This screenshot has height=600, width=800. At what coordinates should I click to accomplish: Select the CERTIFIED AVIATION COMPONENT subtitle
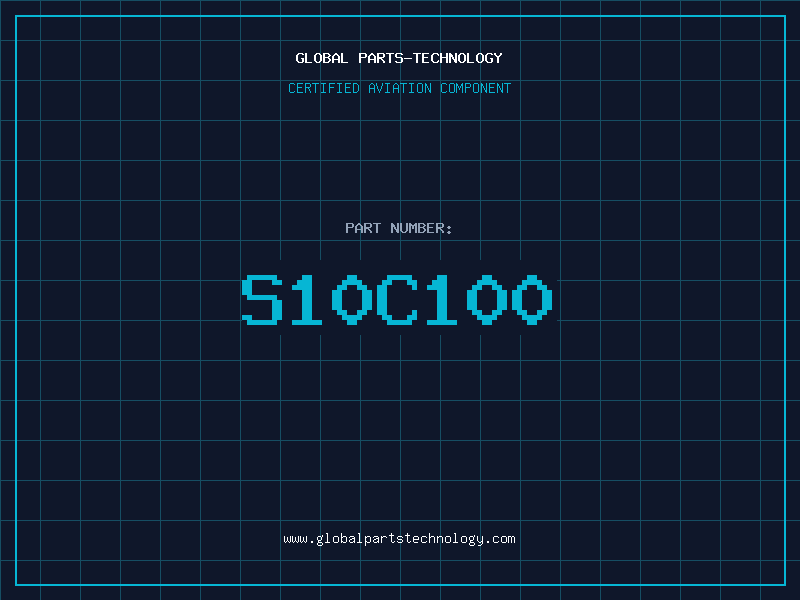click(399, 88)
